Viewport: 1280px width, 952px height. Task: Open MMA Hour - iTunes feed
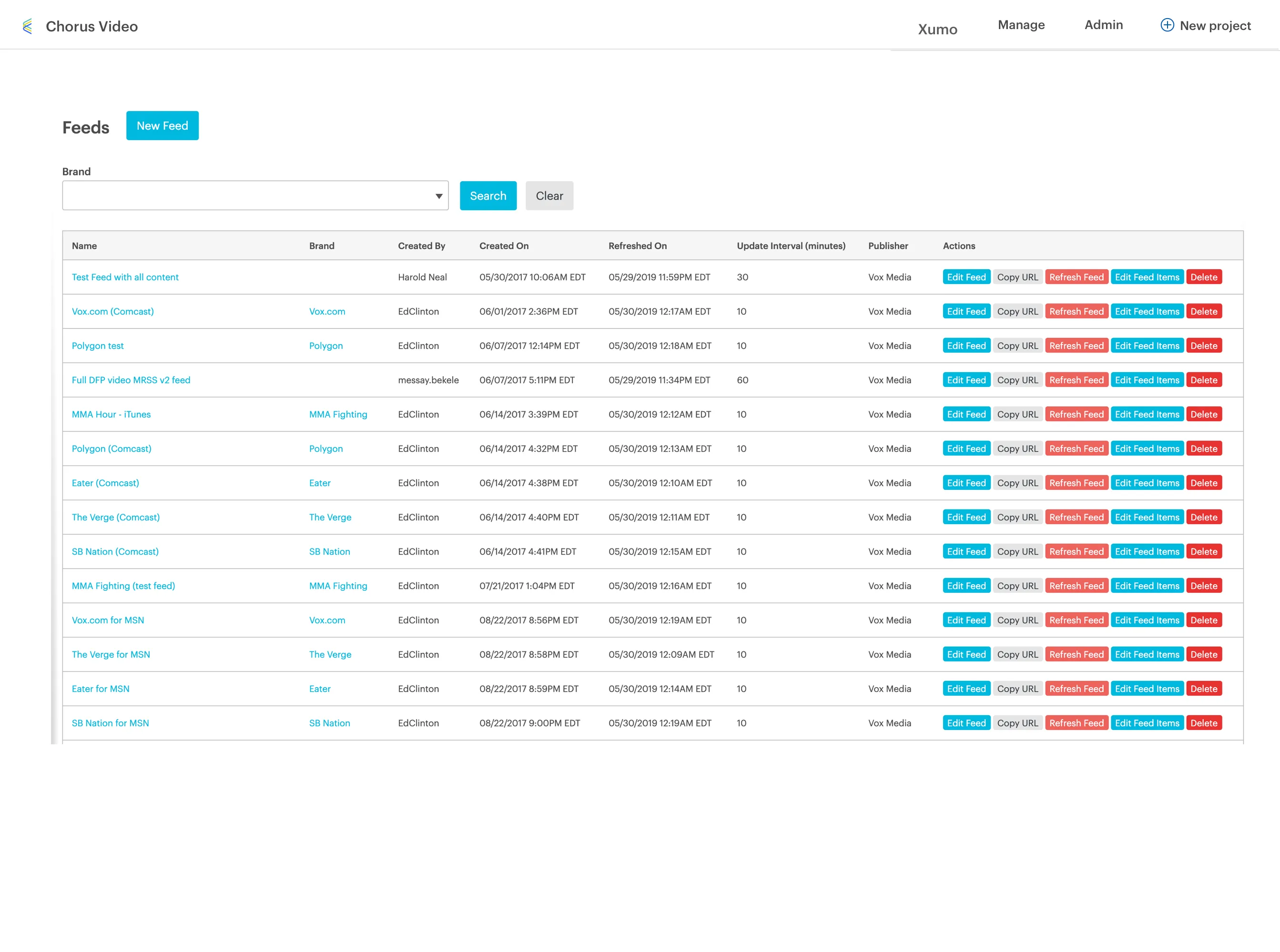point(111,415)
